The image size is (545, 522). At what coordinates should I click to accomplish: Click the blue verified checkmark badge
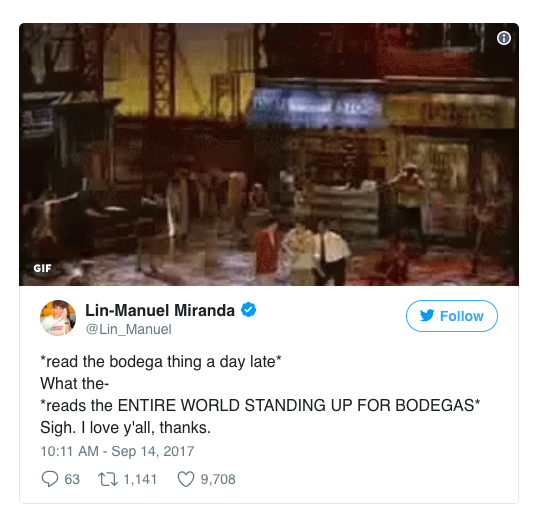coord(249,310)
